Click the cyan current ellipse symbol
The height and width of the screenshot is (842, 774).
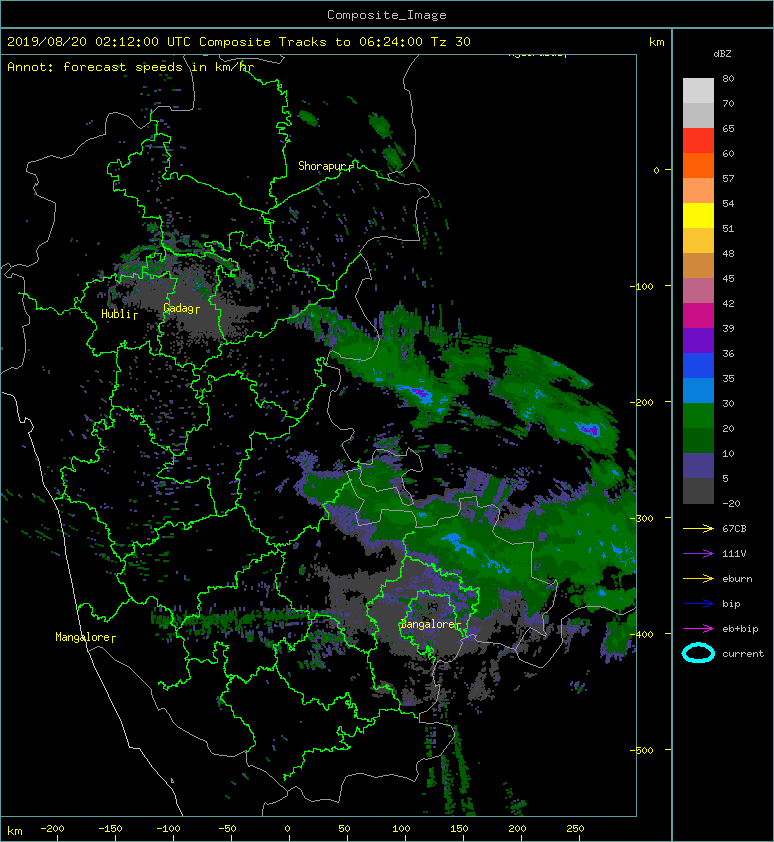pos(698,654)
